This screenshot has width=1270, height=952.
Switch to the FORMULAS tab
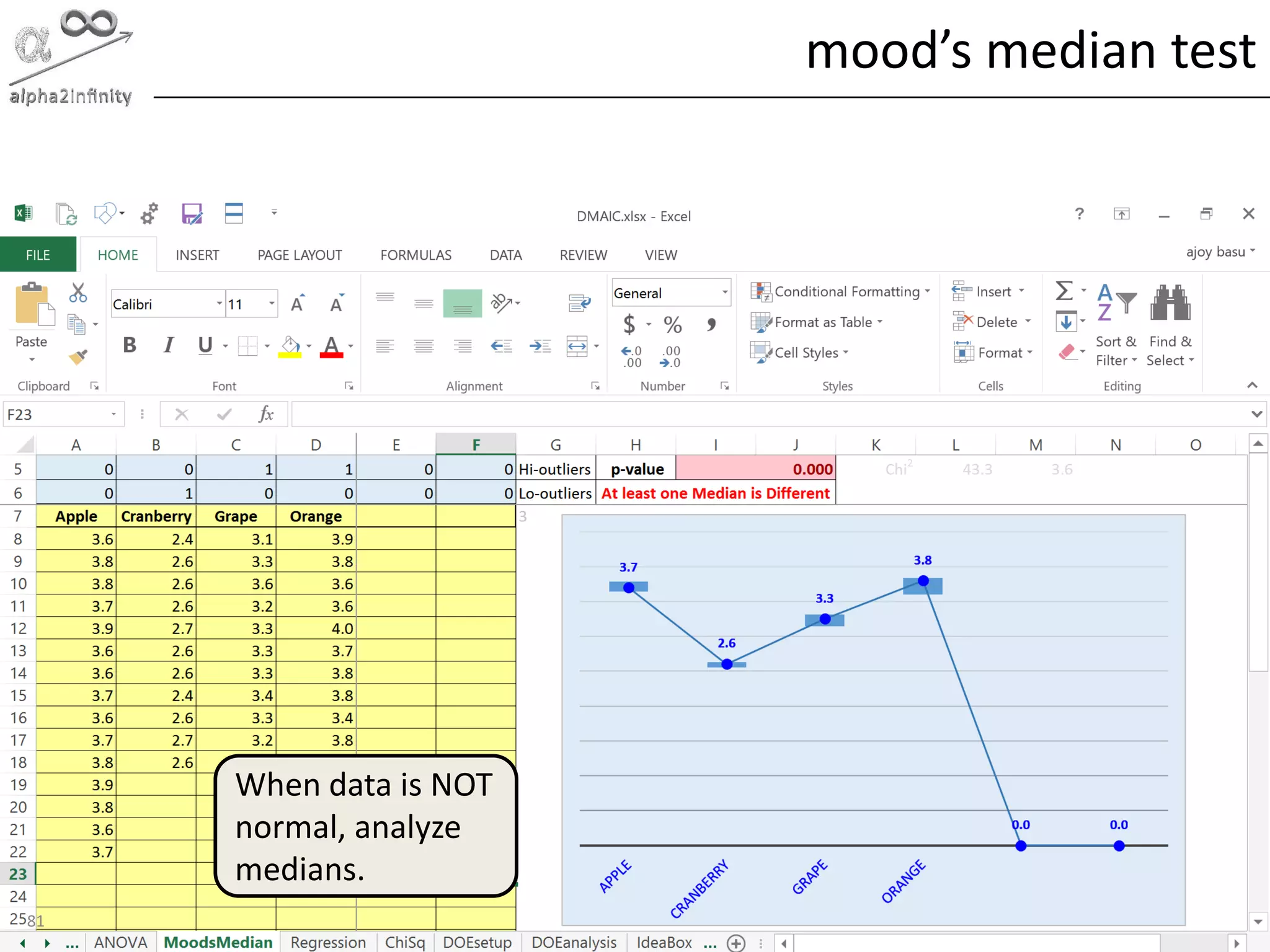(416, 255)
